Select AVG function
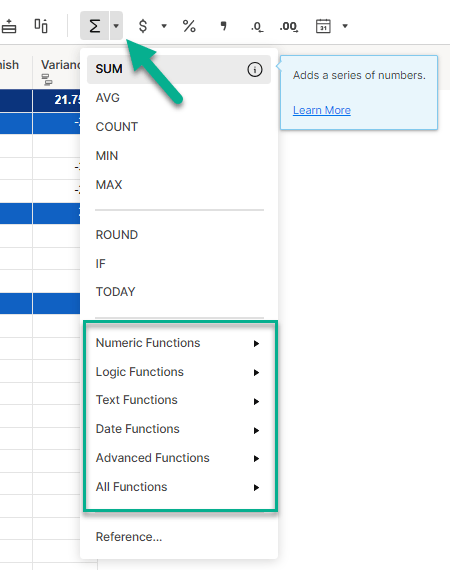 pyautogui.click(x=179, y=98)
